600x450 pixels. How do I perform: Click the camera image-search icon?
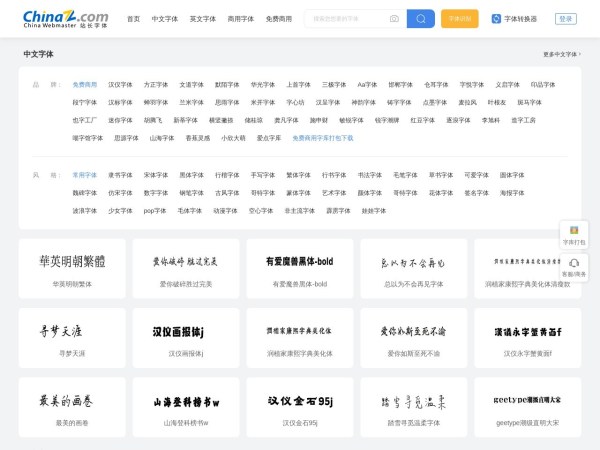(x=394, y=18)
